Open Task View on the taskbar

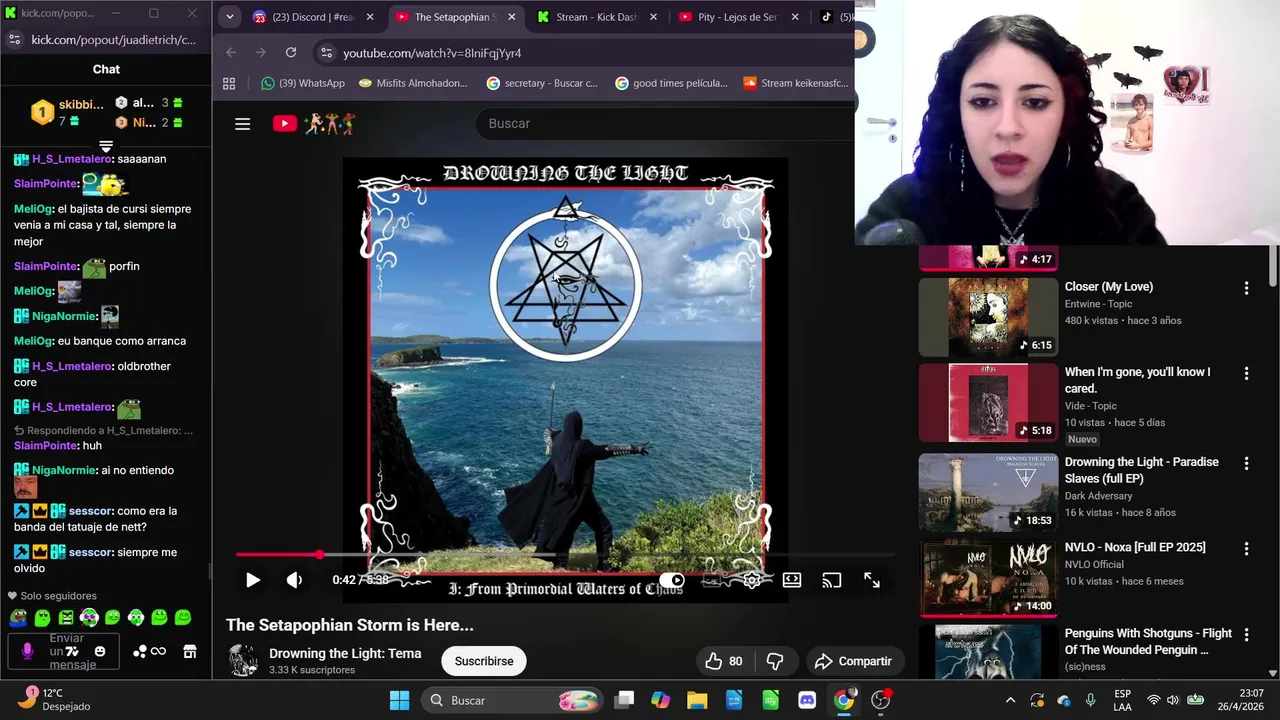pyautogui.click(x=624, y=700)
